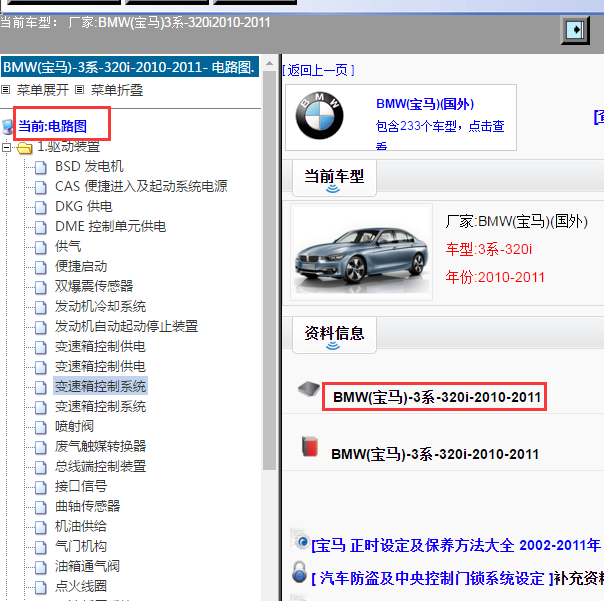
Task: Open 宝马 正时设定及保养方法大全 link
Action: point(456,546)
